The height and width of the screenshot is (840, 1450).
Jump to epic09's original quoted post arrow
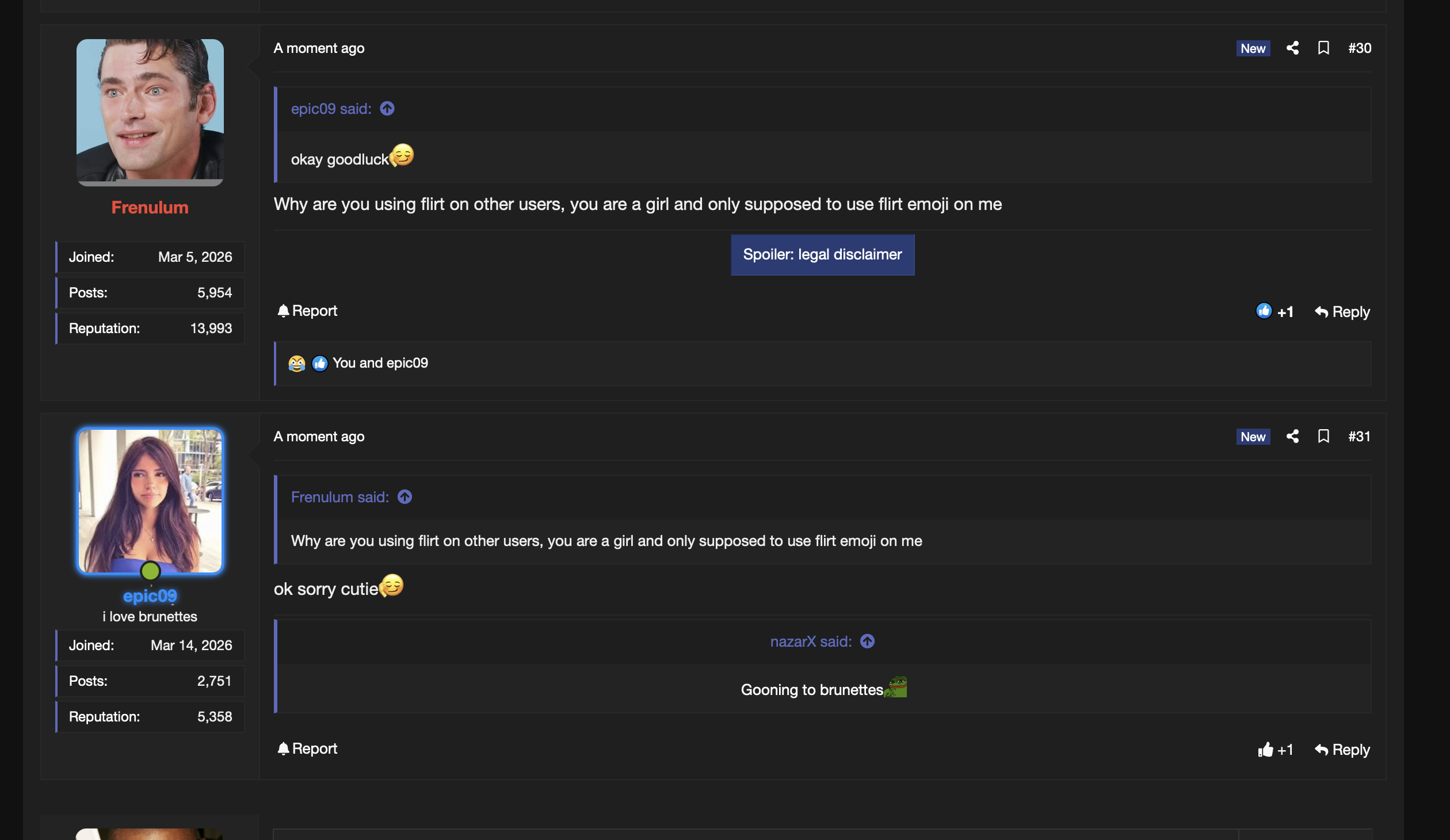[387, 108]
